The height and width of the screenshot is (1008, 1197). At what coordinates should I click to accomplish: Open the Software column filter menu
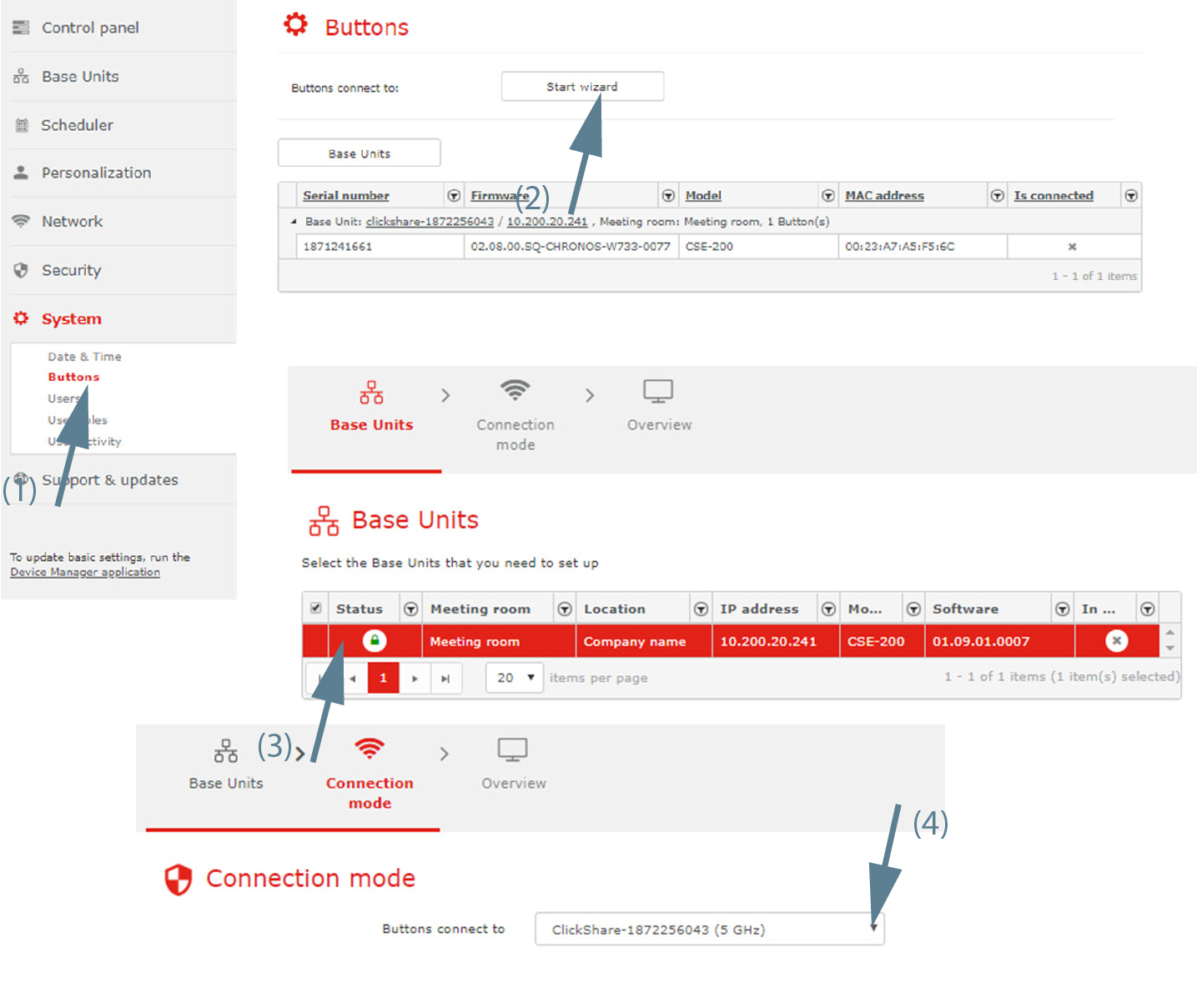tap(1062, 609)
